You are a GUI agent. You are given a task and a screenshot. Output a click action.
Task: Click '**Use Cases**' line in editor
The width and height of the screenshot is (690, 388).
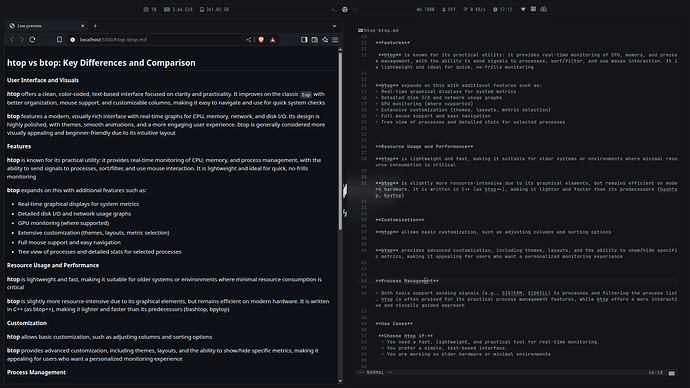(394, 323)
